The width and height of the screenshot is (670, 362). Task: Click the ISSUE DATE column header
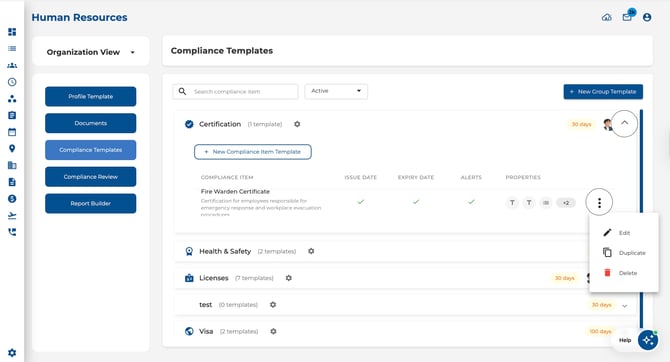coord(361,177)
